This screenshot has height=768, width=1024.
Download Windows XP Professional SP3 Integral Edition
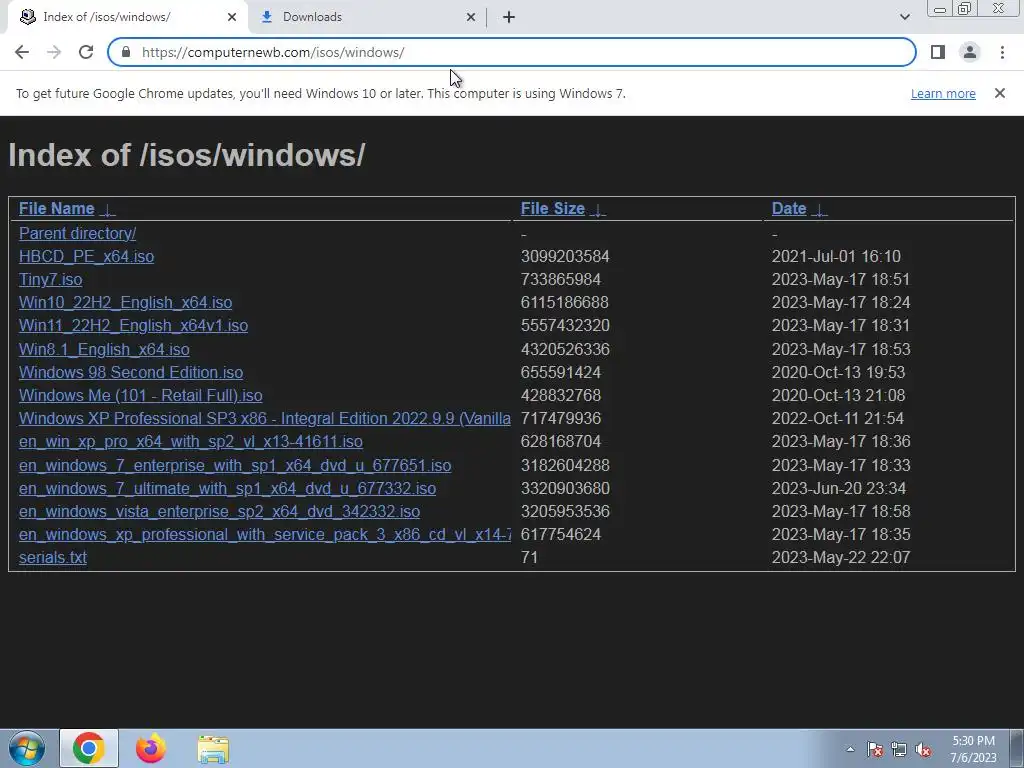[x=264, y=419]
